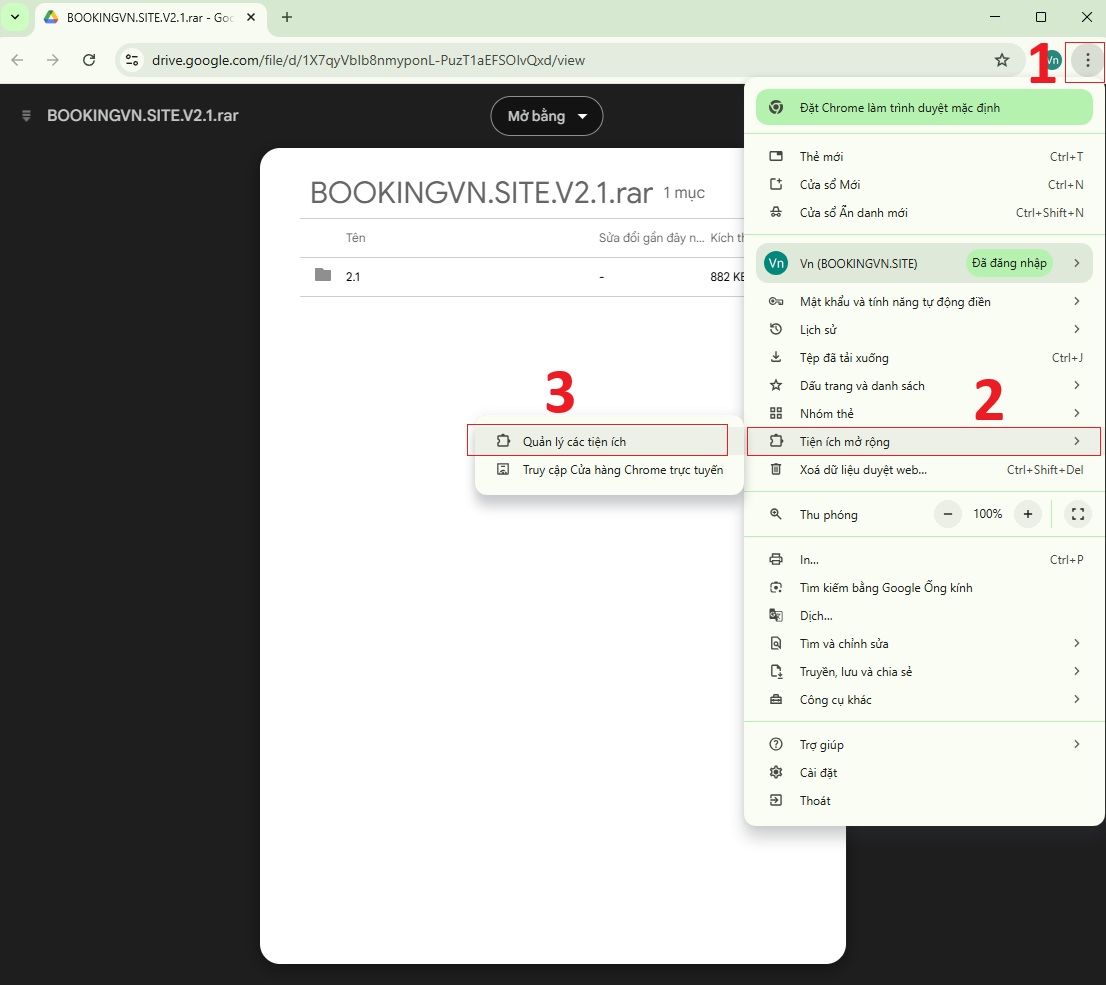
Task: Click the download arrow icon
Action: 776,357
